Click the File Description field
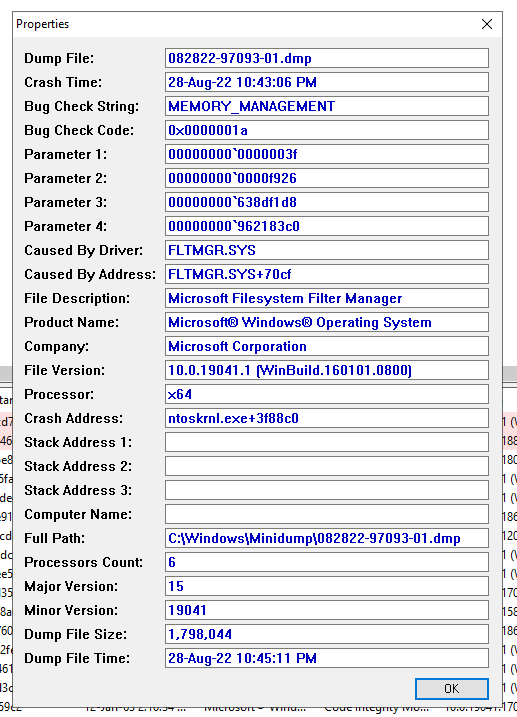The width and height of the screenshot is (517, 717). (327, 298)
